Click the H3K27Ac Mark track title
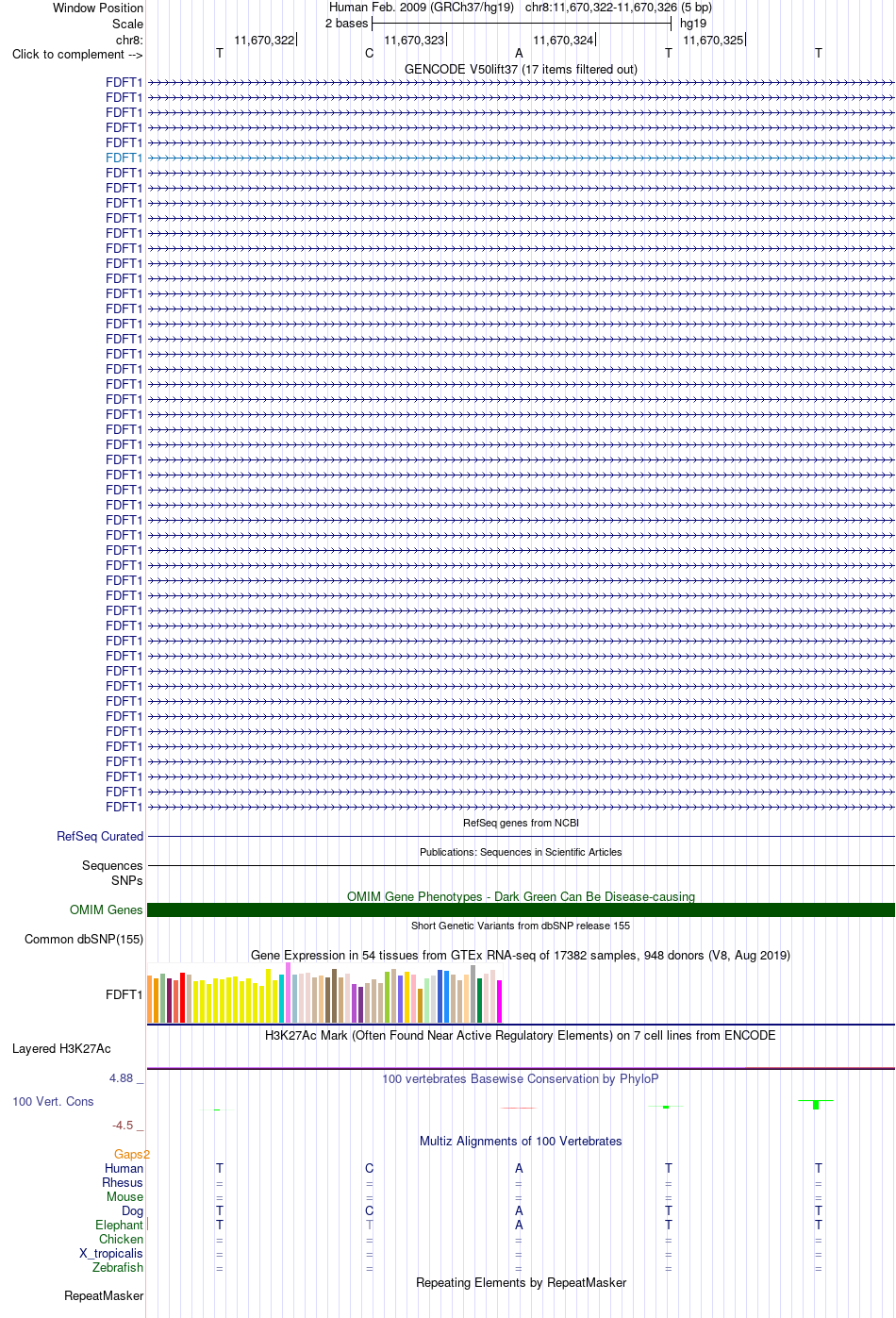Viewport: 896px width, 1318px height. point(521,1035)
